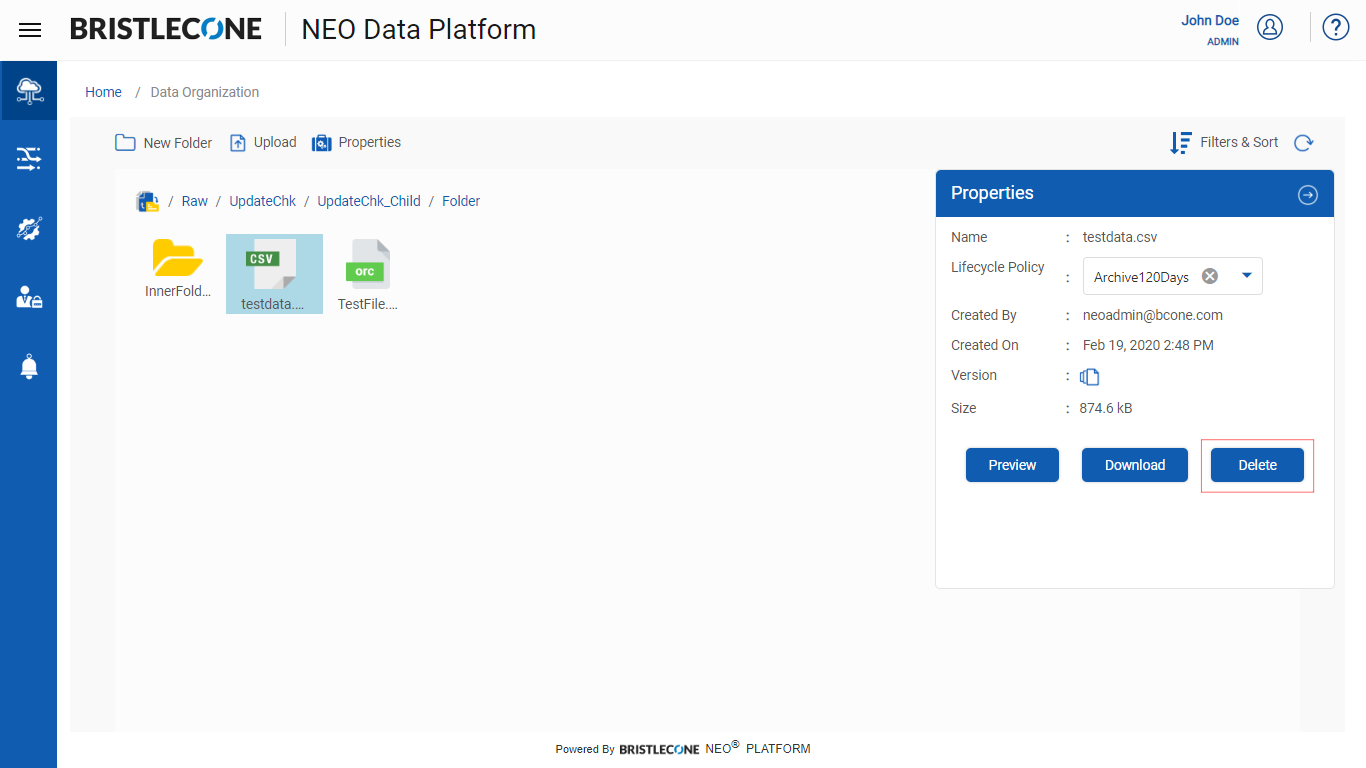Create a New Folder

click(163, 143)
